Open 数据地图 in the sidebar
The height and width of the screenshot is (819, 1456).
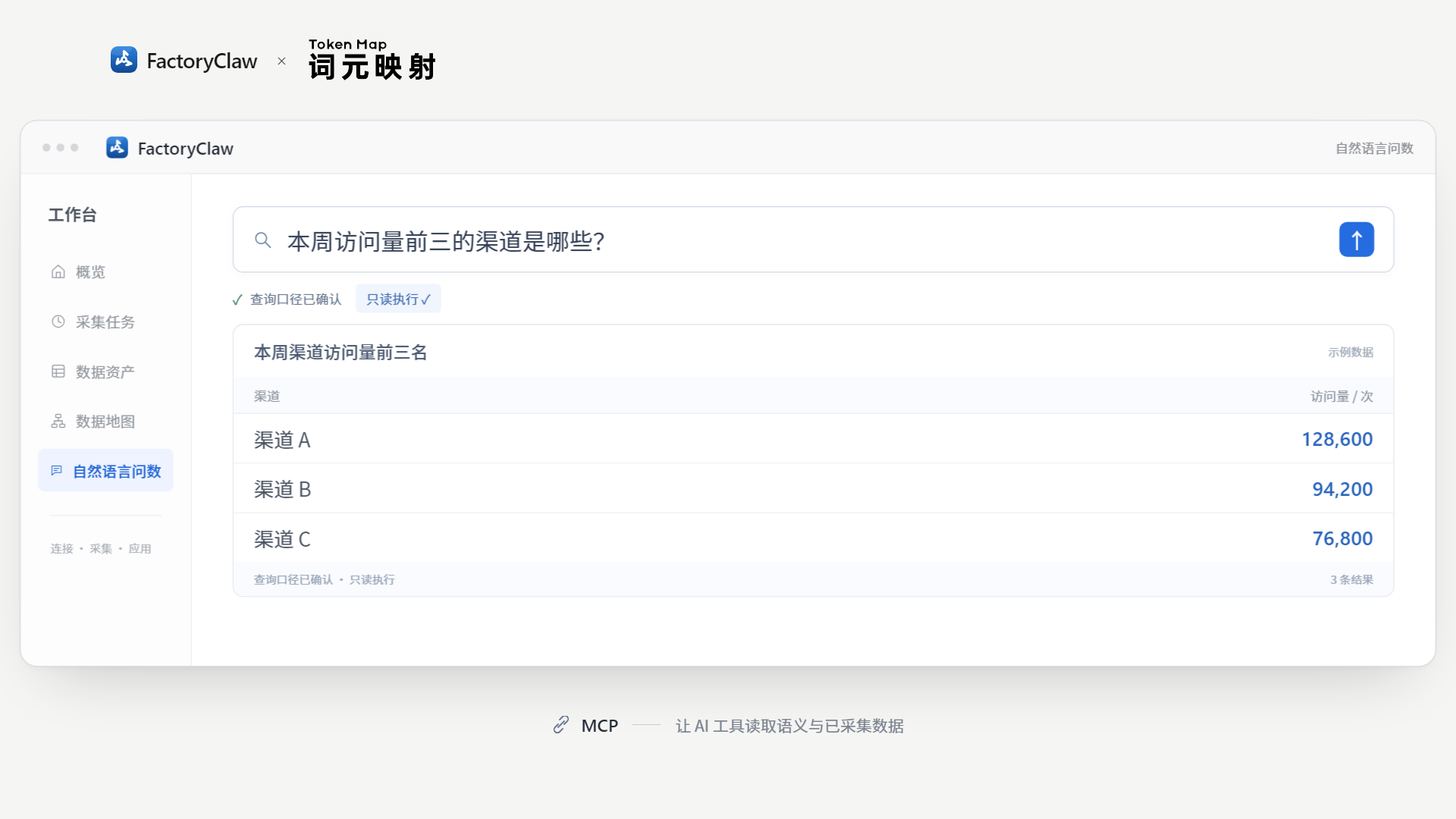click(105, 421)
